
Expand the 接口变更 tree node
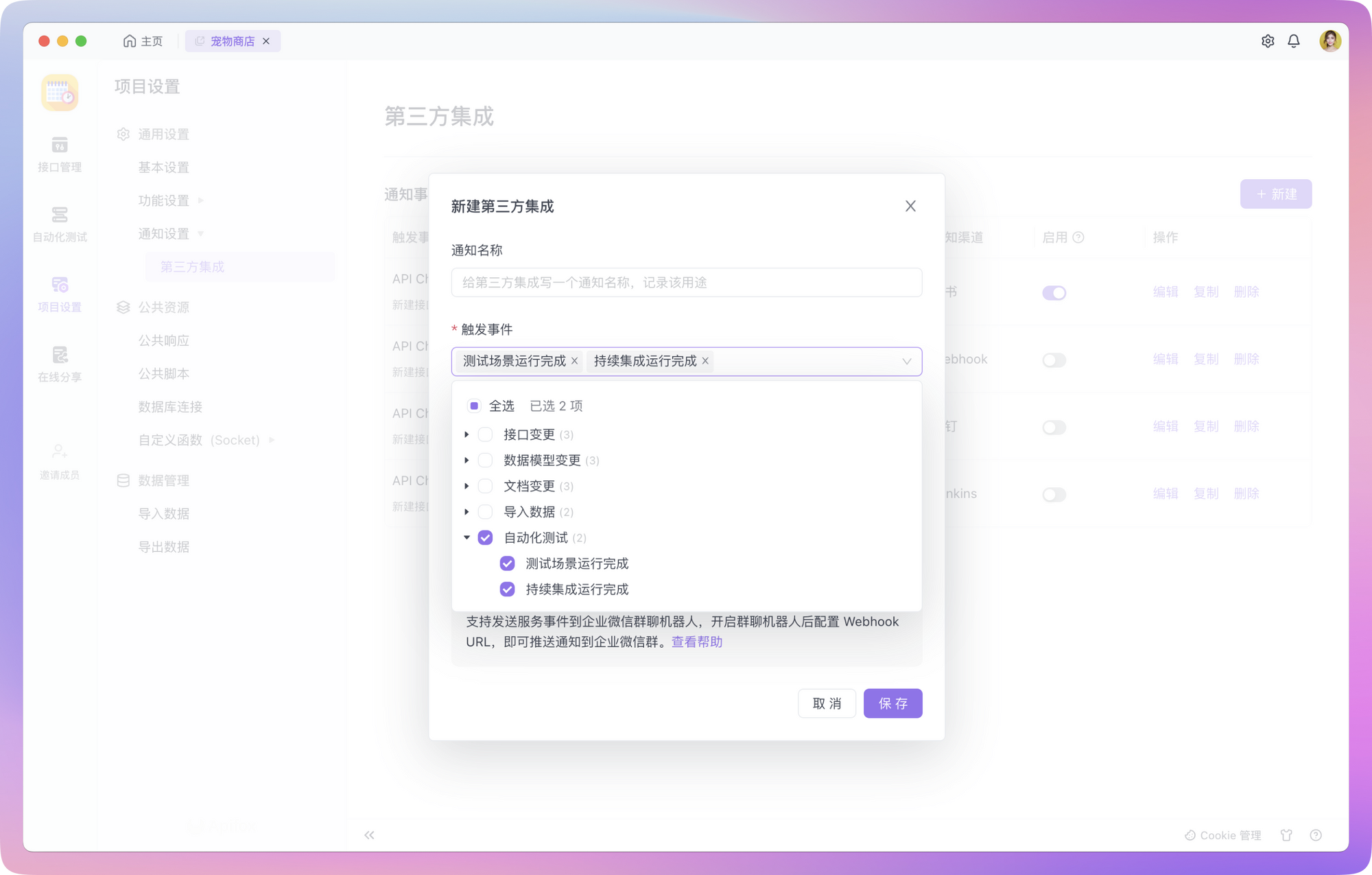coord(466,434)
